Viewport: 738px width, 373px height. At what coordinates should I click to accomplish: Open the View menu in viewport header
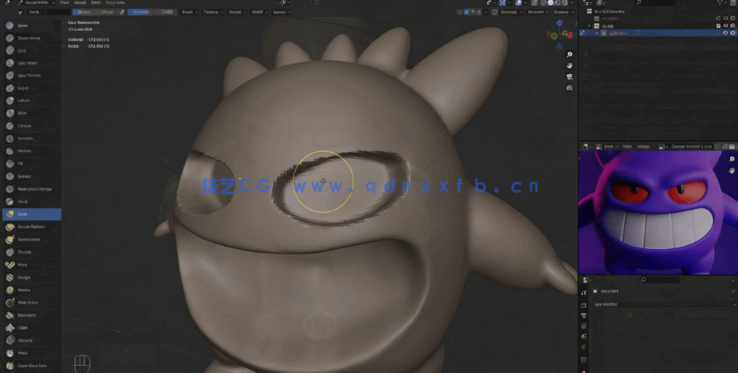pos(64,2)
